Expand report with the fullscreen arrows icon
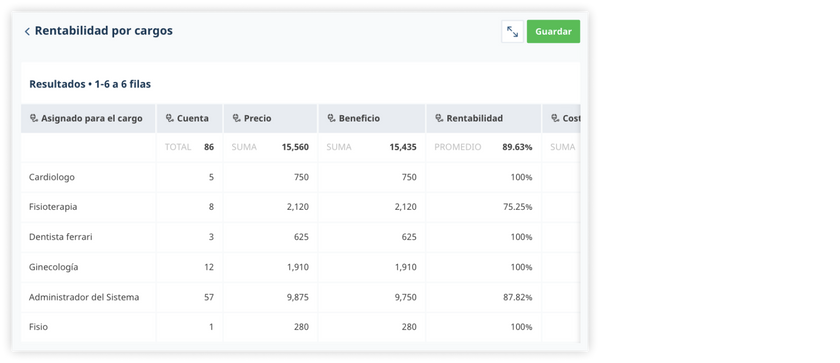Viewport: 840px width, 363px height. click(x=512, y=32)
